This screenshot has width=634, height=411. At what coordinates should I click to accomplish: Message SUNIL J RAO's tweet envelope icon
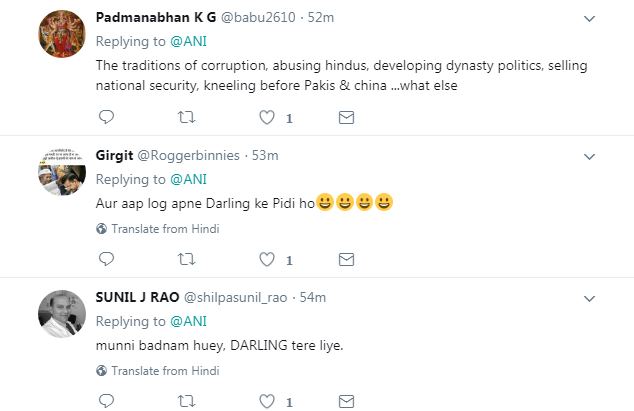pyautogui.click(x=346, y=401)
